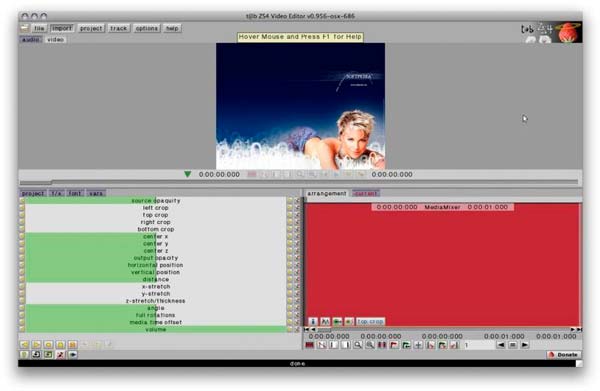
Task: Click the preview seek slider bar
Action: pos(299,182)
